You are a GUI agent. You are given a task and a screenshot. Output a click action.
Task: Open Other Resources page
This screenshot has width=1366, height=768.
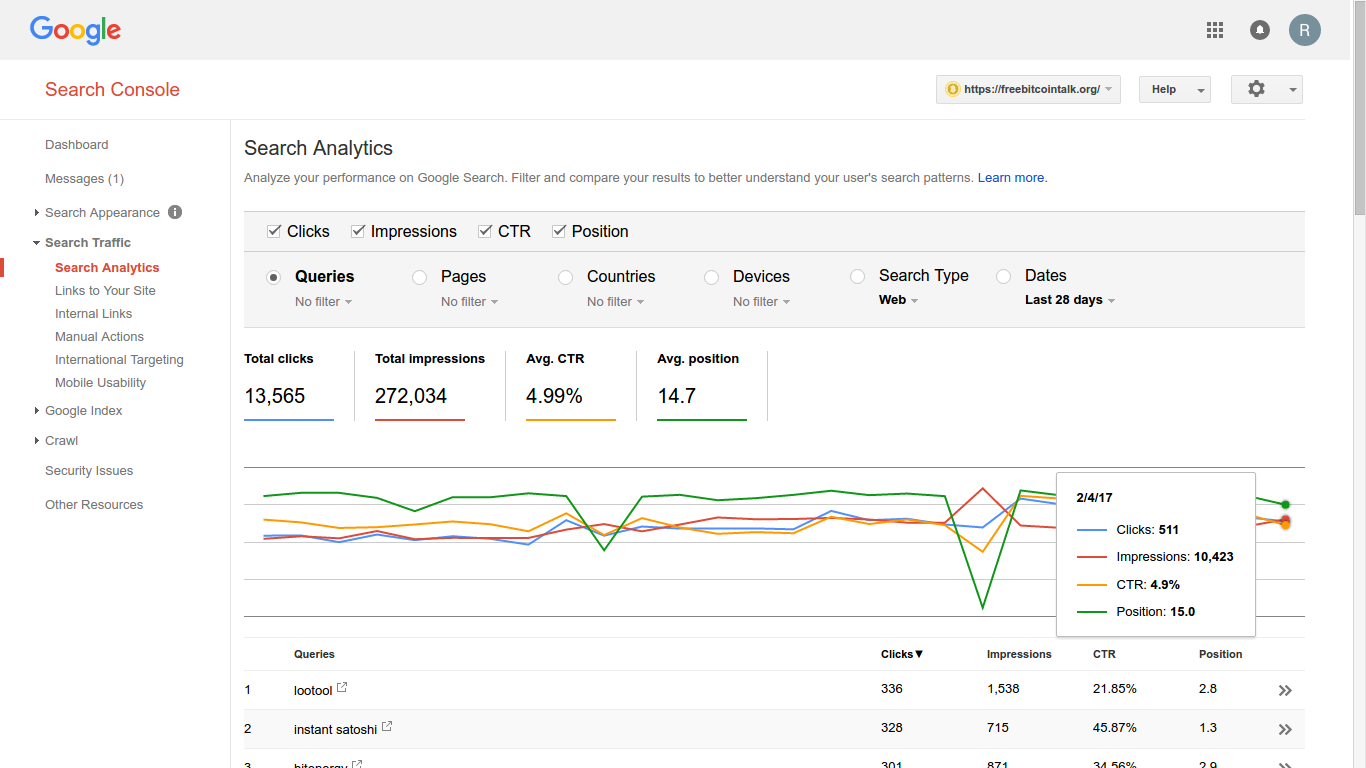[94, 505]
